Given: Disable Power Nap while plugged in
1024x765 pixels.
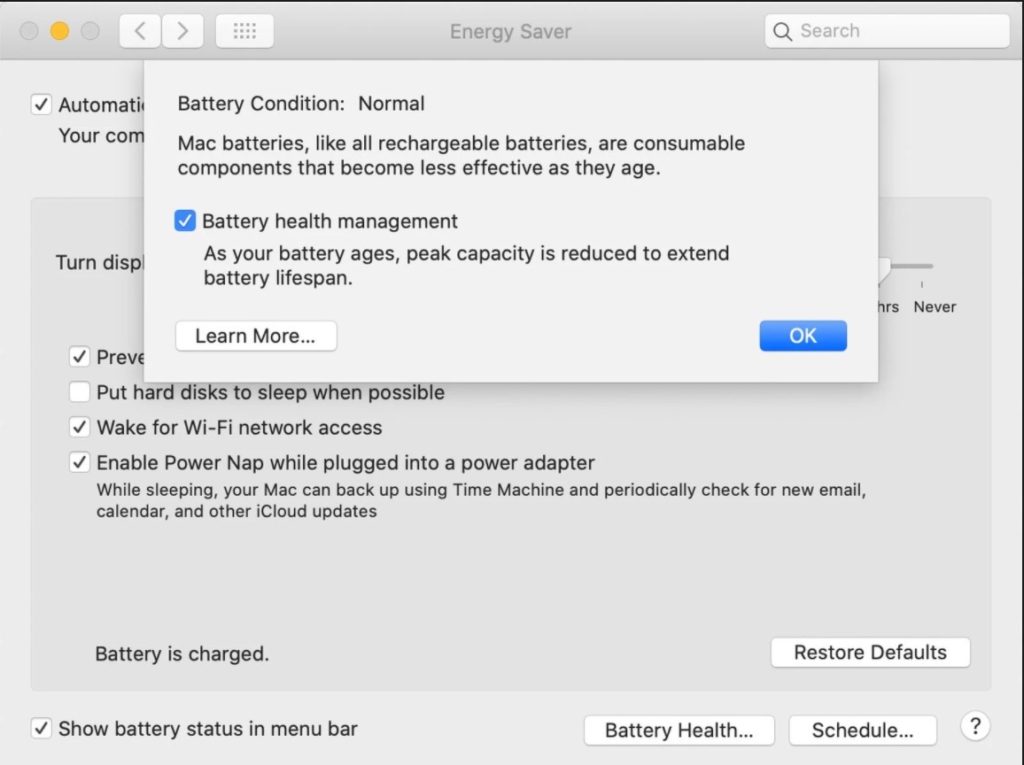Looking at the screenshot, I should coord(79,463).
